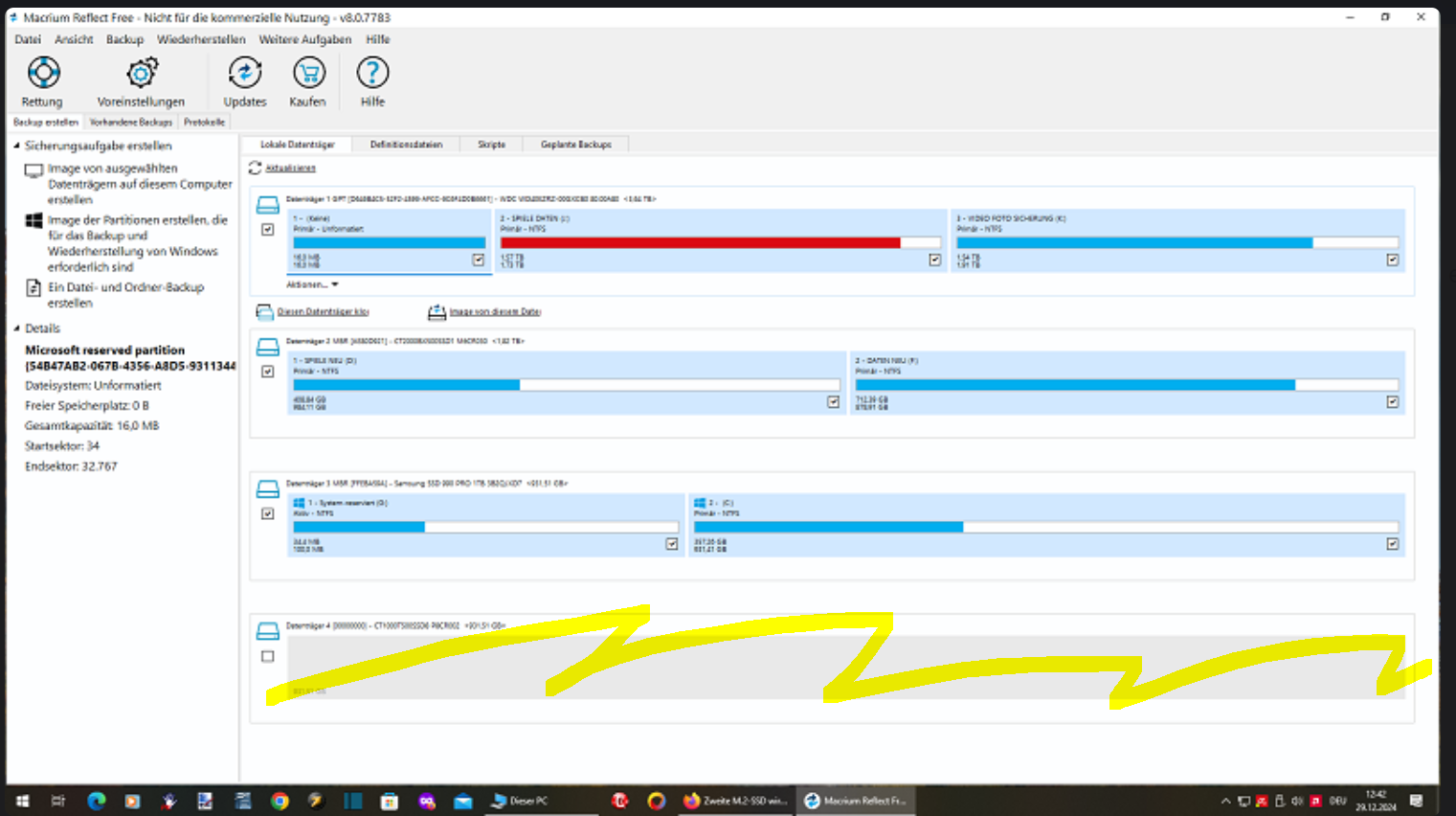
Task: Select the Lokale Datenträger tab
Action: coord(298,145)
